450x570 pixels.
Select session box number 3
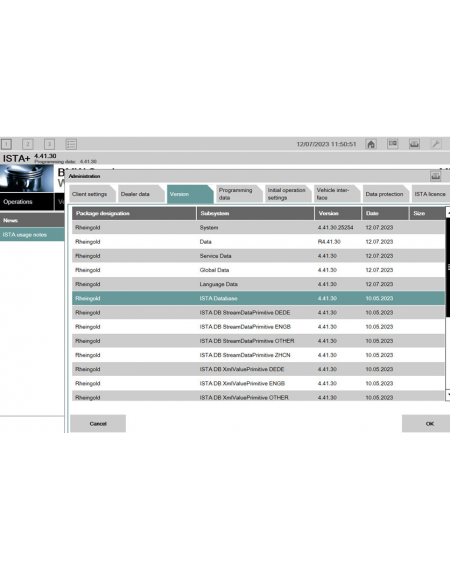49,144
